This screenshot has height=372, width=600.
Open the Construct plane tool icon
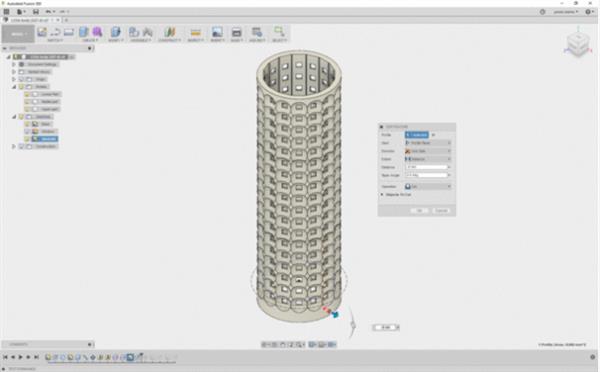point(170,32)
